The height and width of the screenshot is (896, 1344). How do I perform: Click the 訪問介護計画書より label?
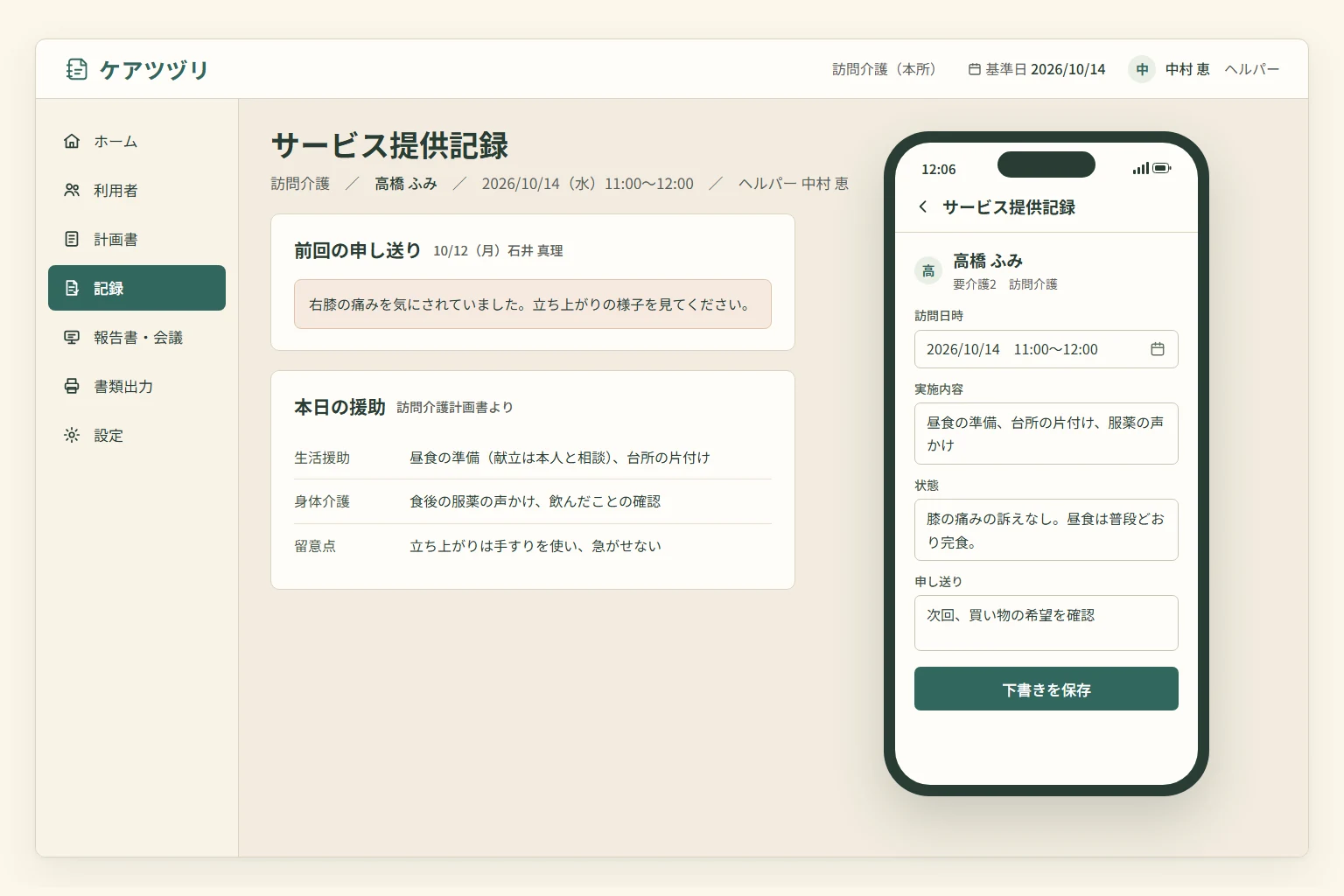(455, 408)
